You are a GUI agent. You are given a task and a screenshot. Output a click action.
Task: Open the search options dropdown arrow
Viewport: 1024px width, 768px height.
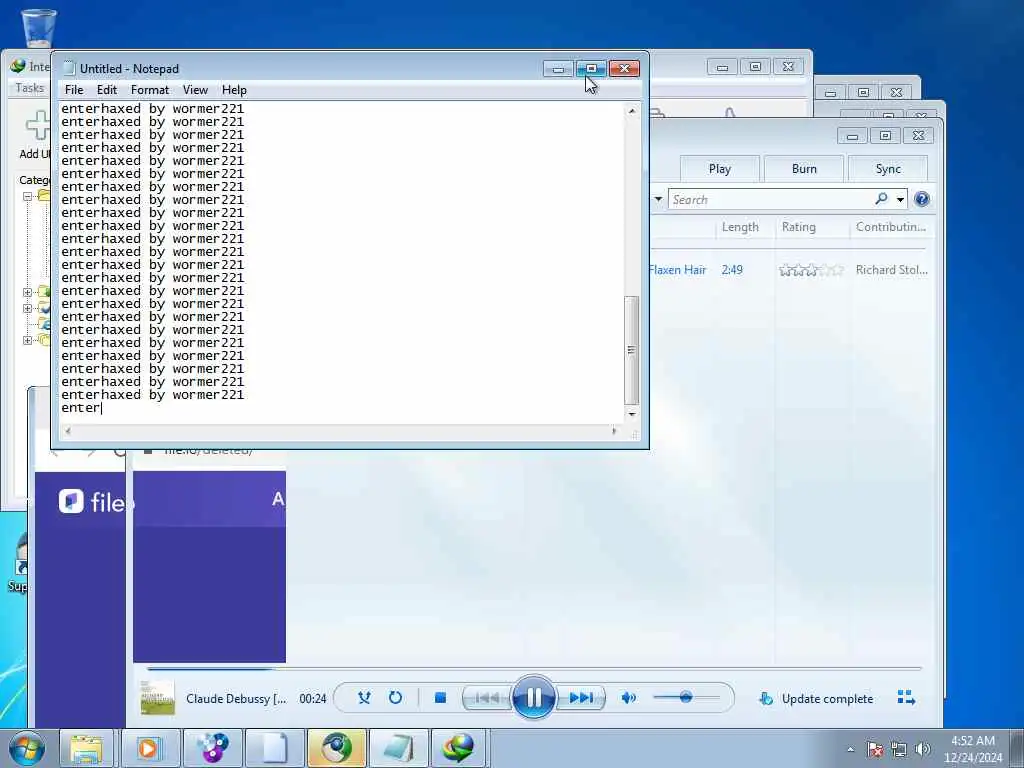pos(900,199)
